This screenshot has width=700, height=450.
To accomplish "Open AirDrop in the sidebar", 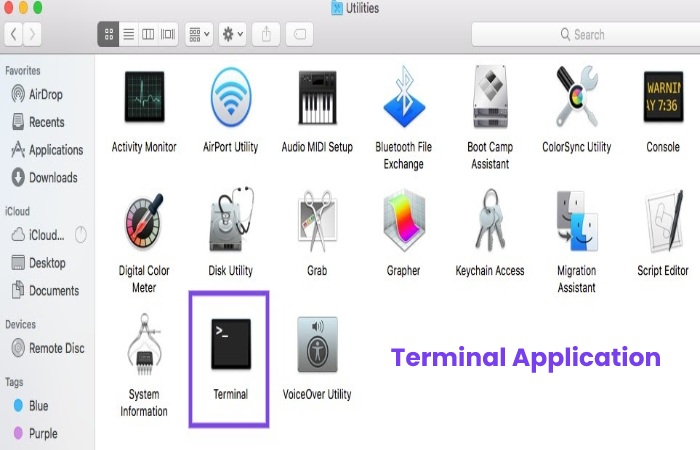I will [x=38, y=94].
